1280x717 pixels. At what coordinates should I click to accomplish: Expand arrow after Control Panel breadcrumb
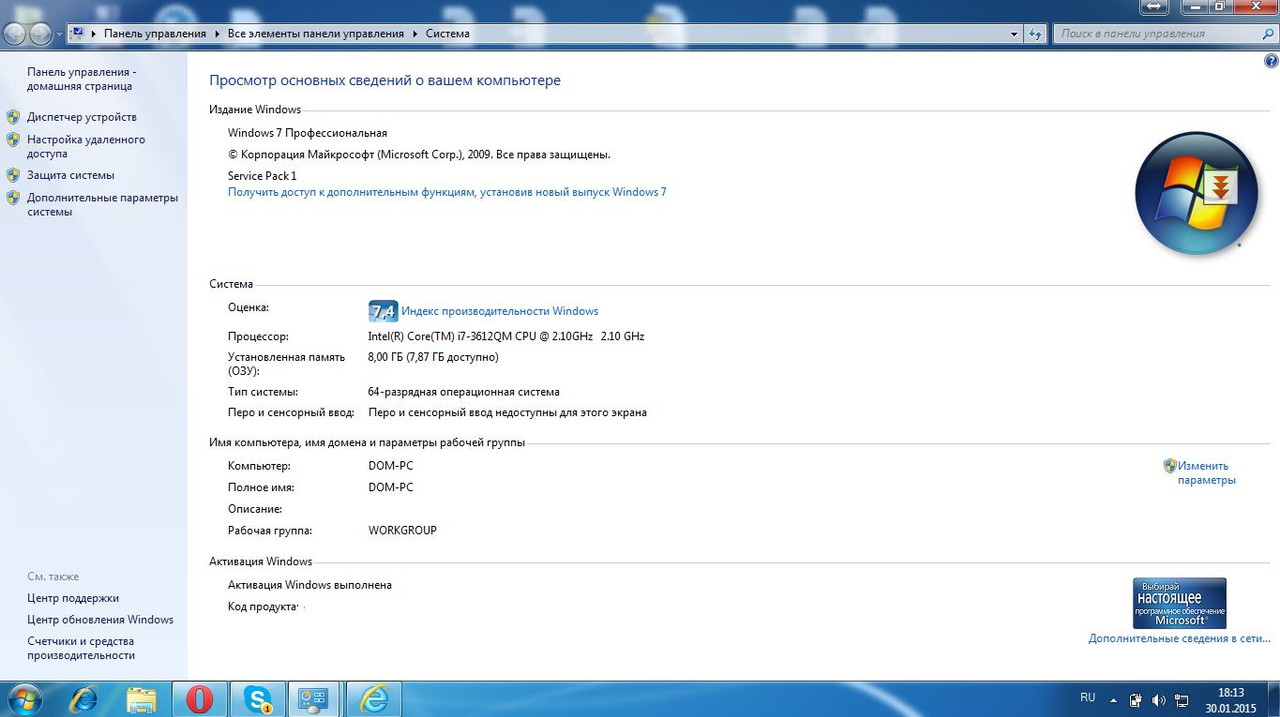216,33
